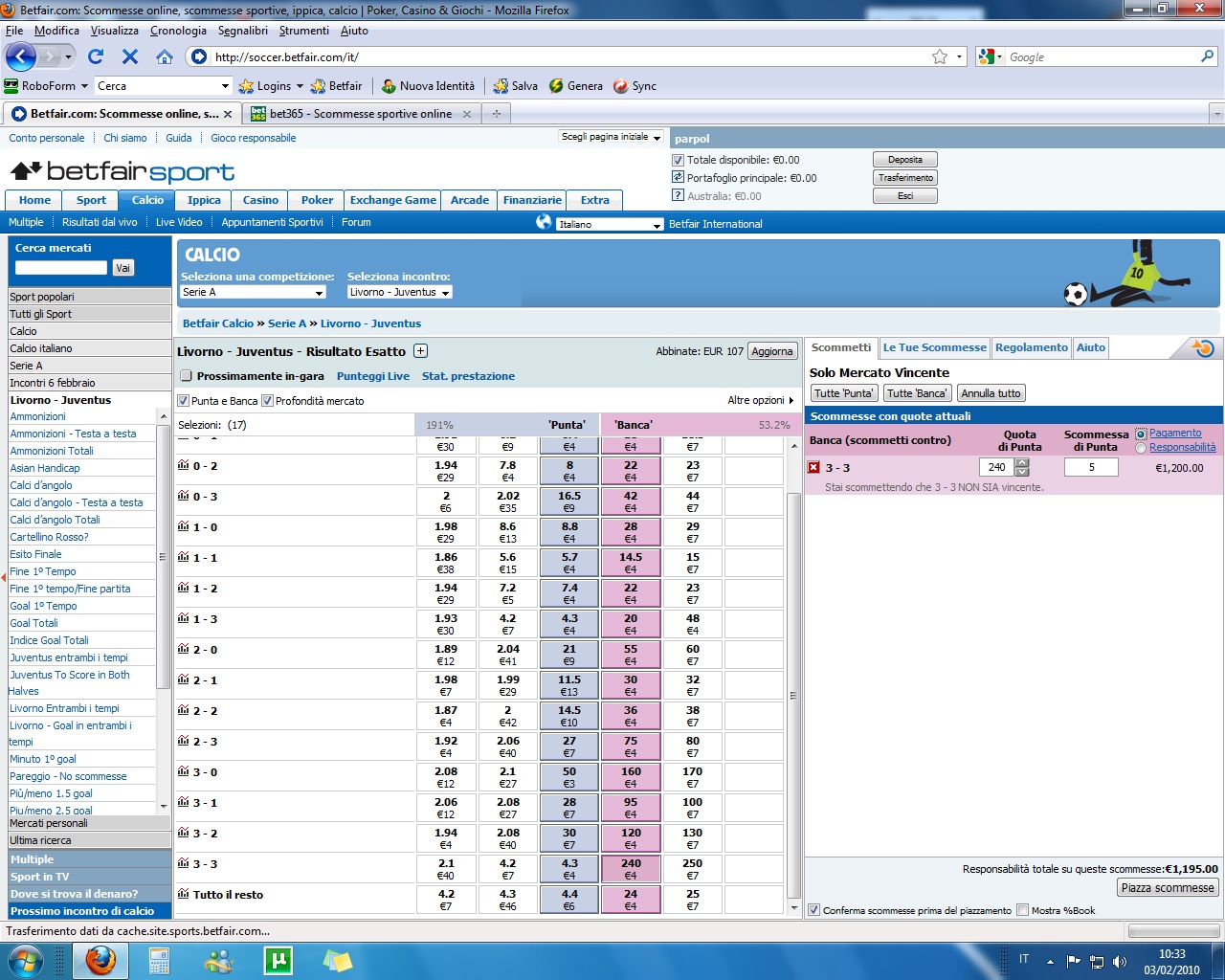
Task: Click the Firefox back arrow button
Action: point(21,56)
